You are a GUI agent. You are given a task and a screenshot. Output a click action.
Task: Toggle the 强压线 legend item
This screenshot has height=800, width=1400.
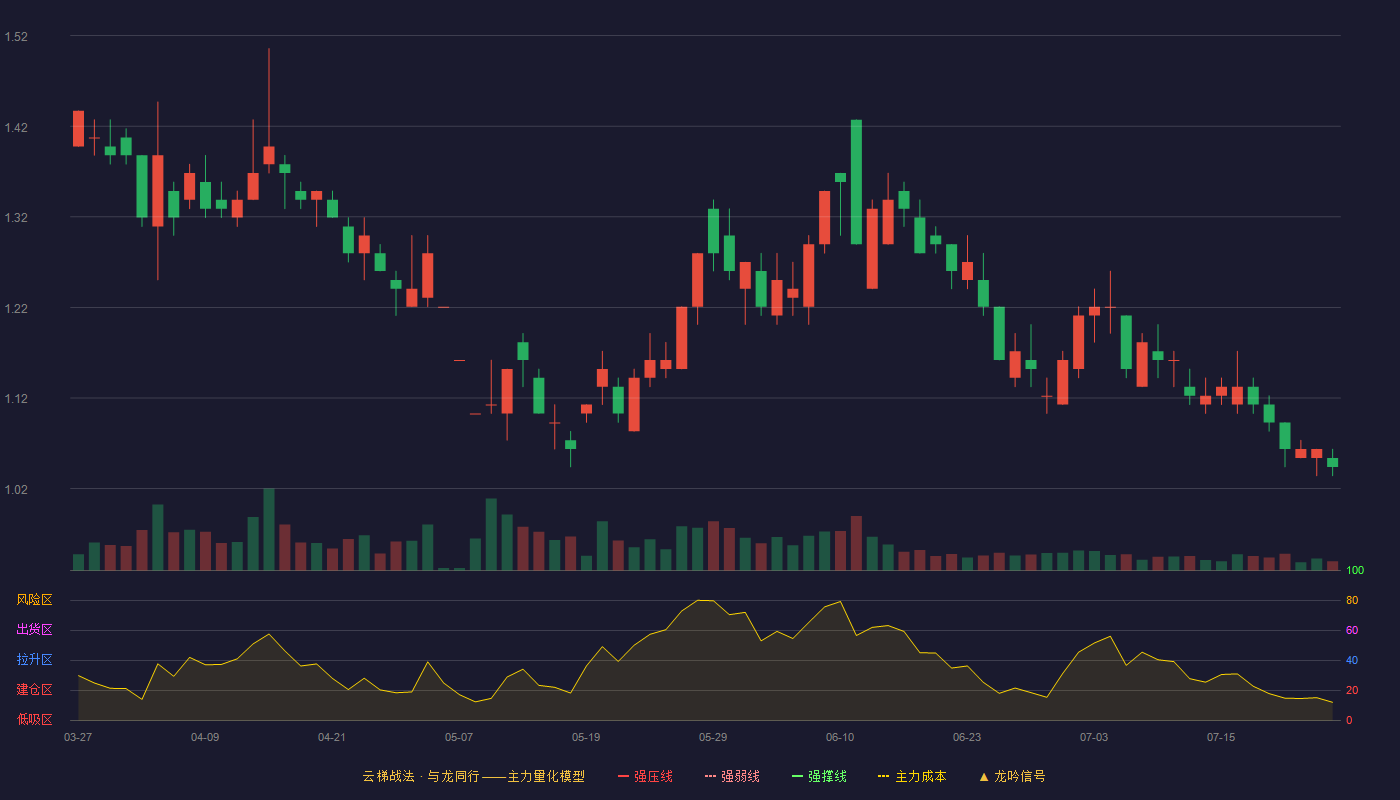tap(645, 776)
